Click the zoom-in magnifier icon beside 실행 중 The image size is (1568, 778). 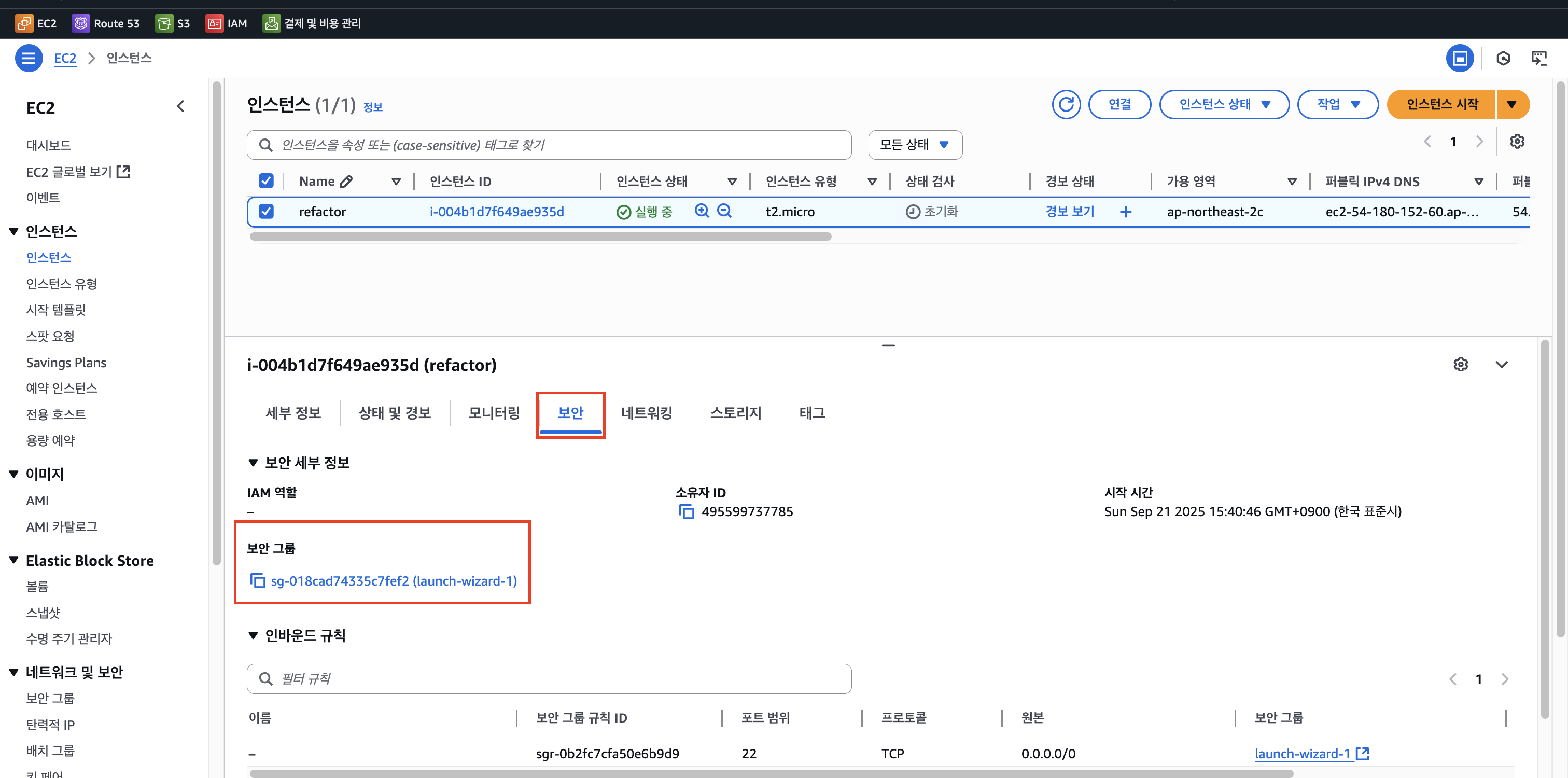click(x=701, y=211)
